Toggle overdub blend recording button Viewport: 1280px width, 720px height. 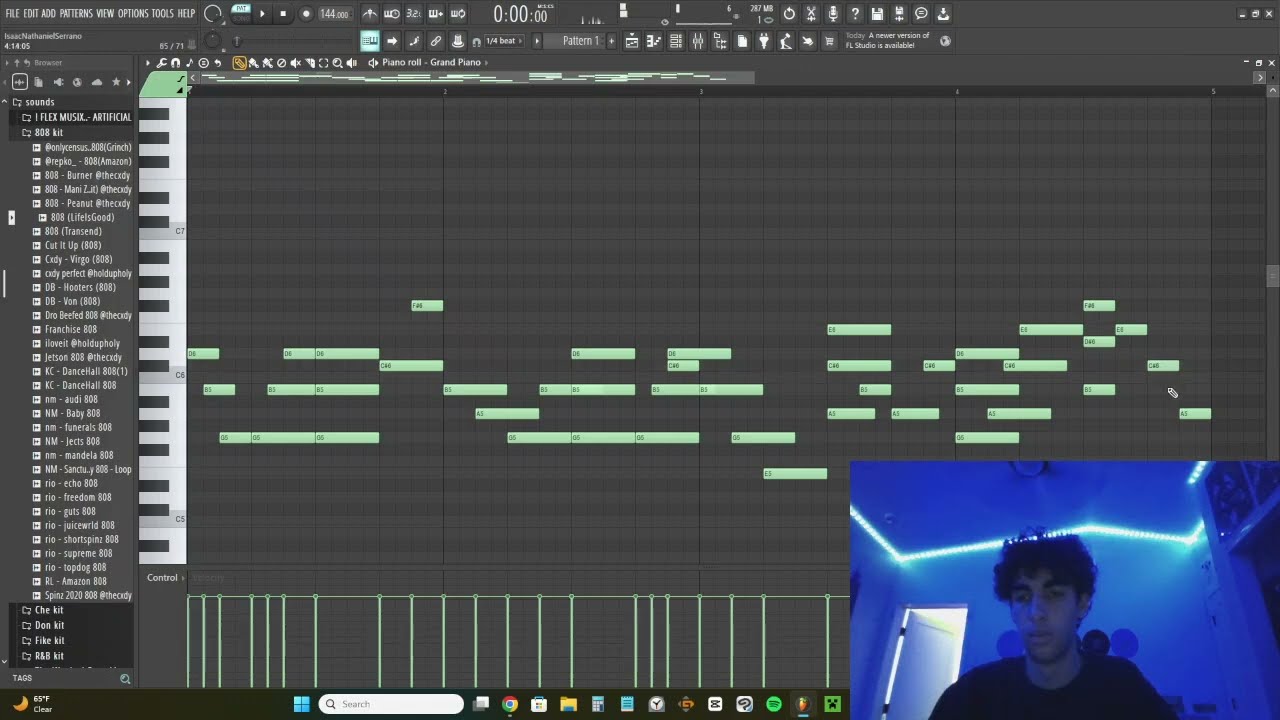(x=436, y=14)
